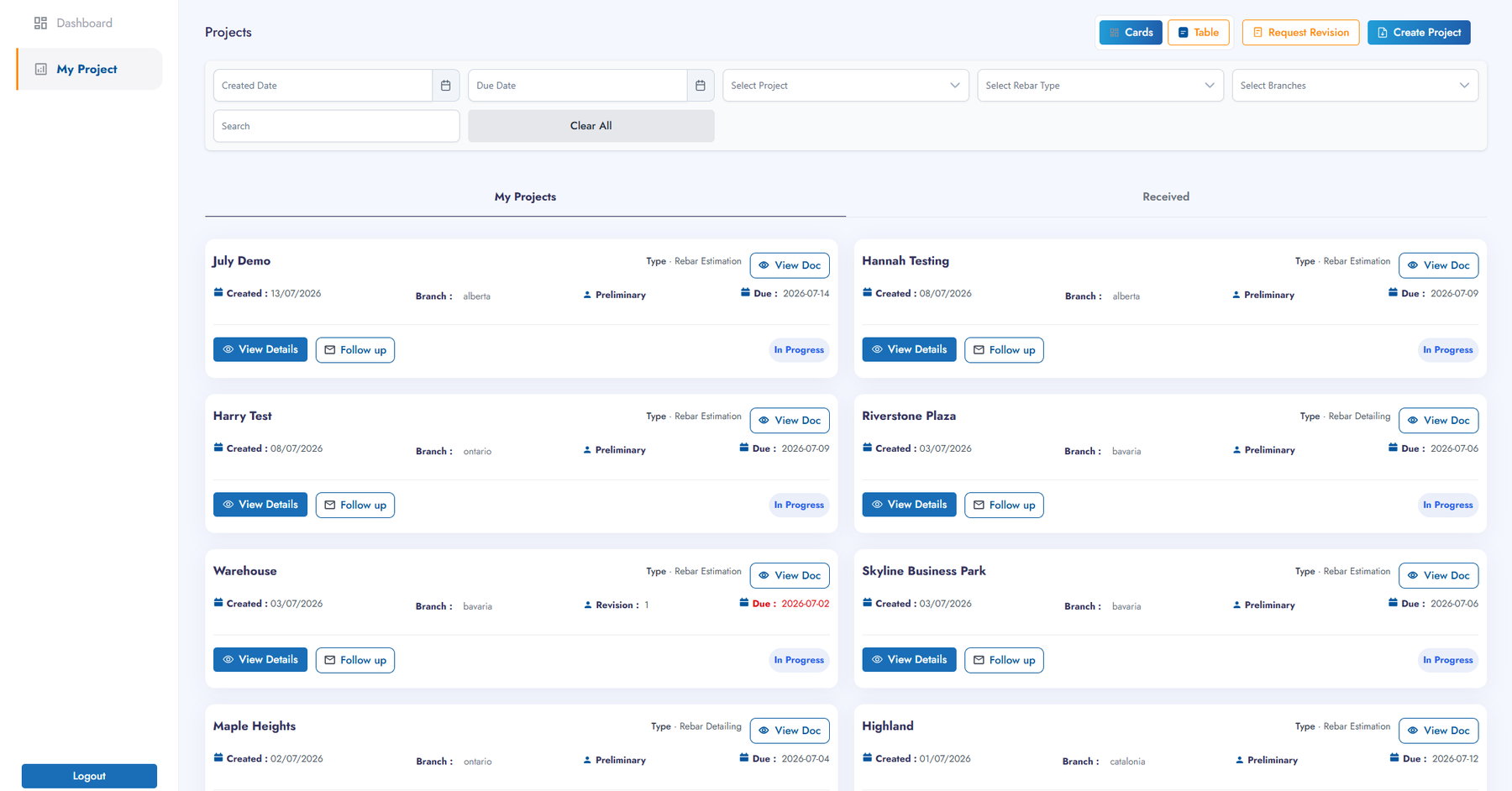Click the calendar icon beside July Demo Due
Image resolution: width=1512 pixels, height=791 pixels.
[x=745, y=292]
